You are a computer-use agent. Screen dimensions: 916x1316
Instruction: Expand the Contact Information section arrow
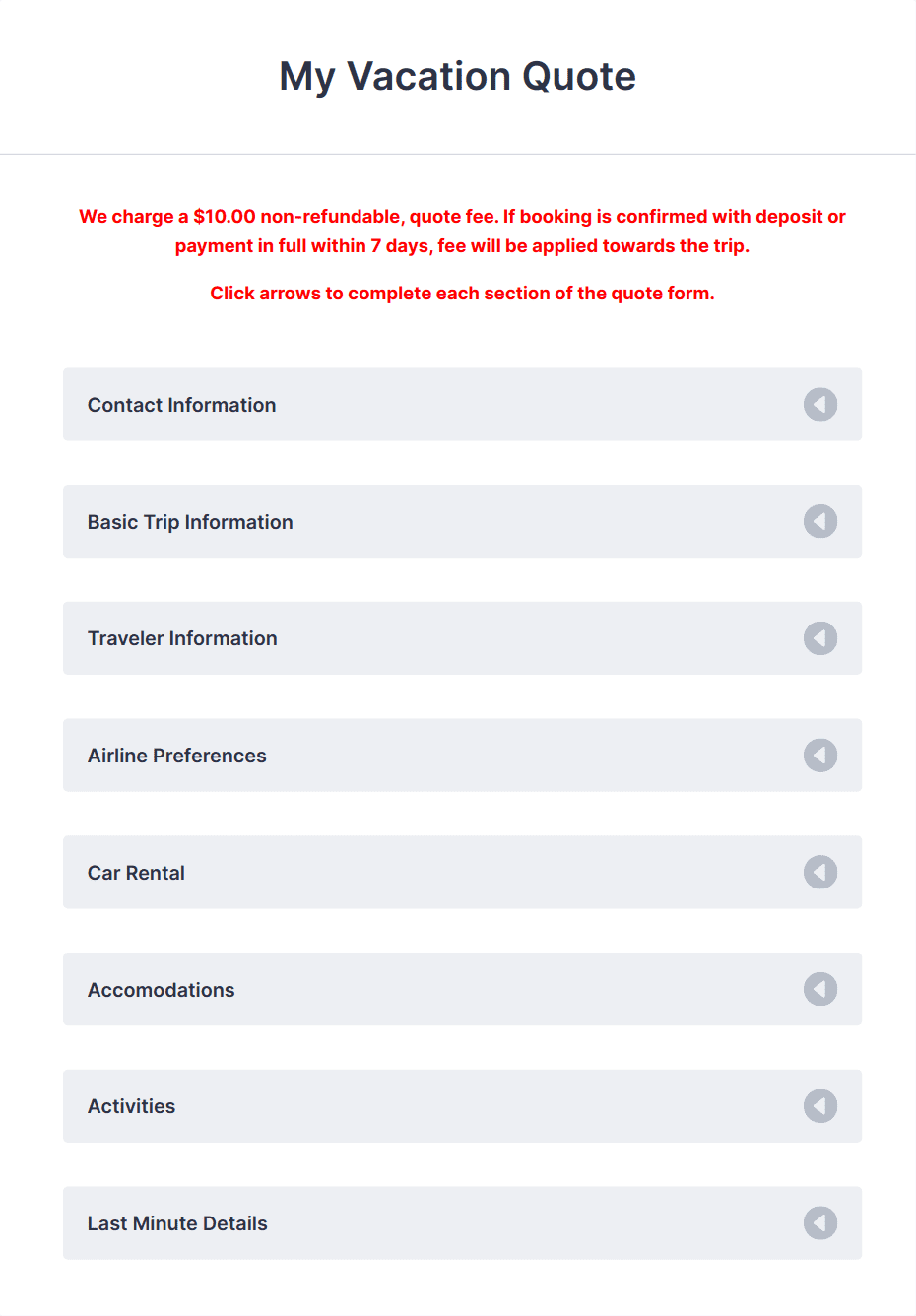coord(820,404)
